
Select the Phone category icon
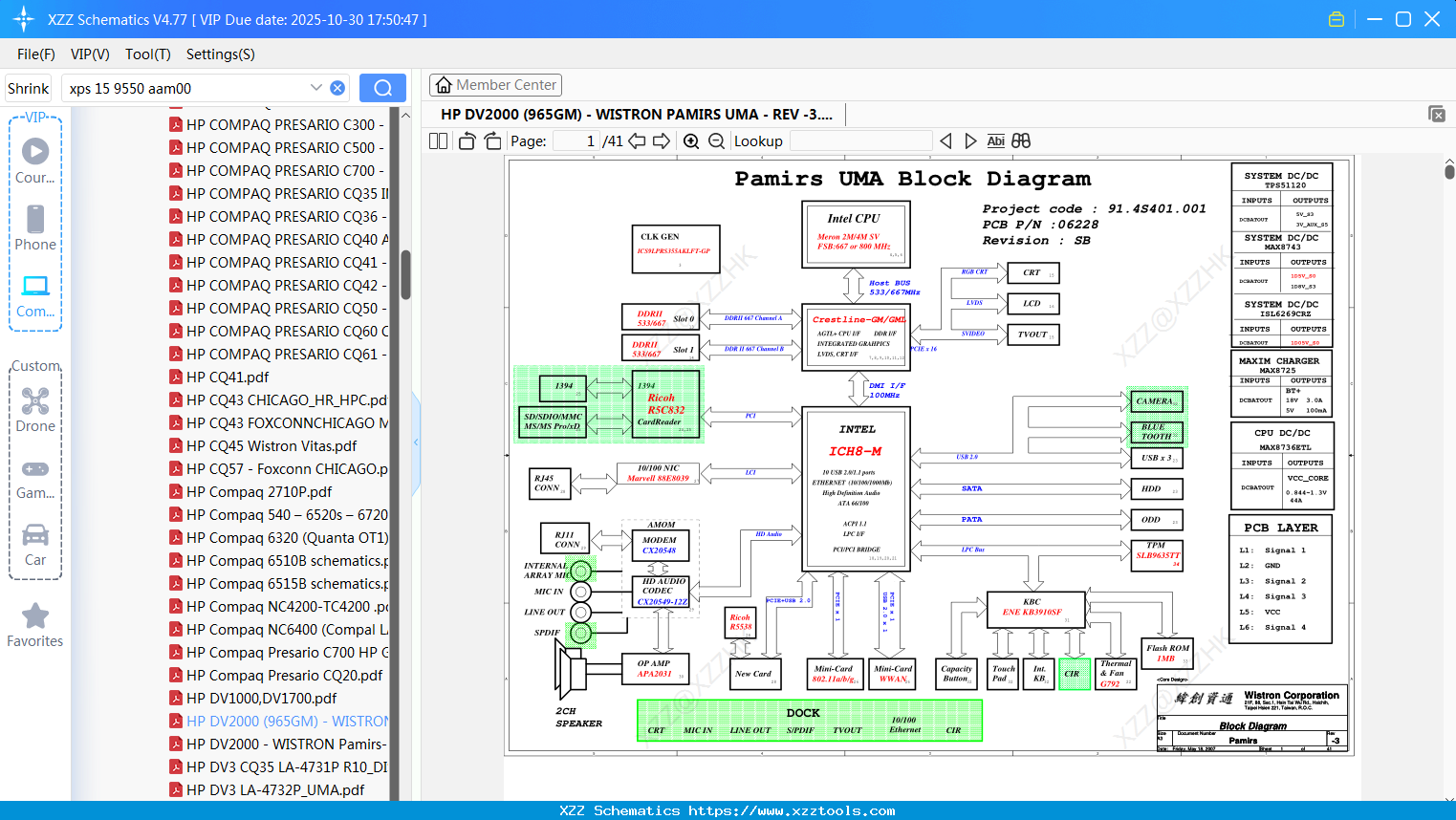35,219
